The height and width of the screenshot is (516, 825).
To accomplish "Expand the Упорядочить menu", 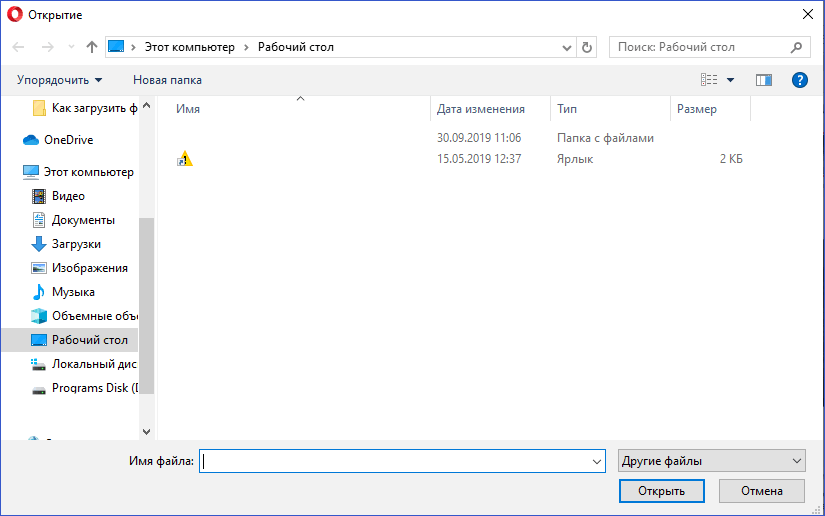I will click(60, 80).
